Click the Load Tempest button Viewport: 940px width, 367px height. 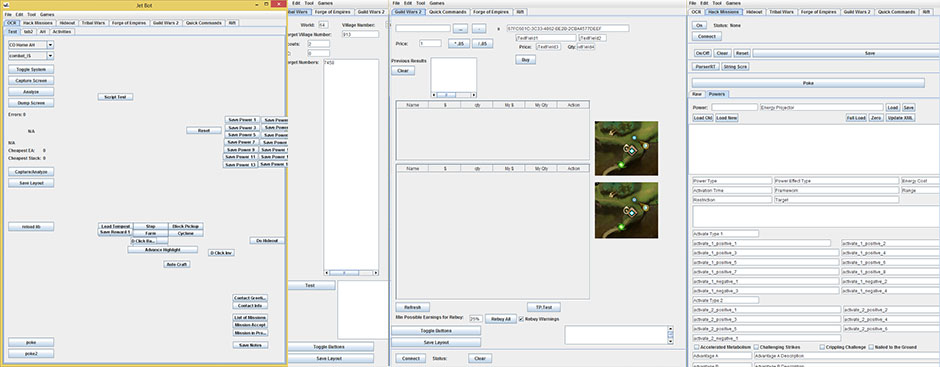click(x=116, y=226)
